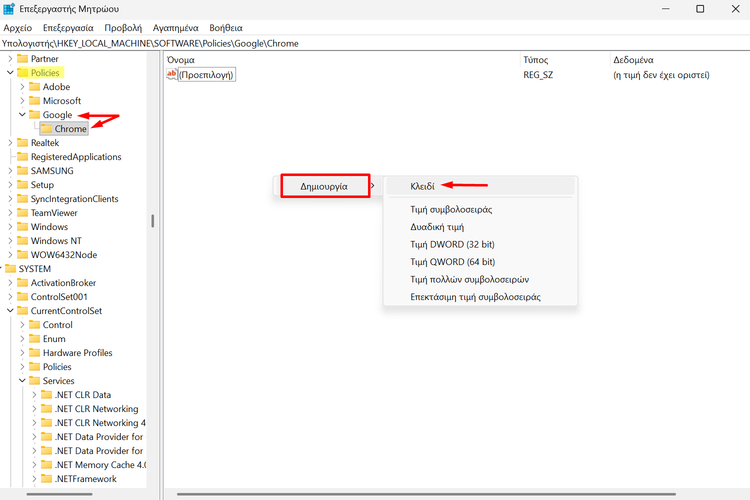This screenshot has height=500, width=750.
Task: Select the Policies key under CurrentControlSet
Action: point(57,367)
